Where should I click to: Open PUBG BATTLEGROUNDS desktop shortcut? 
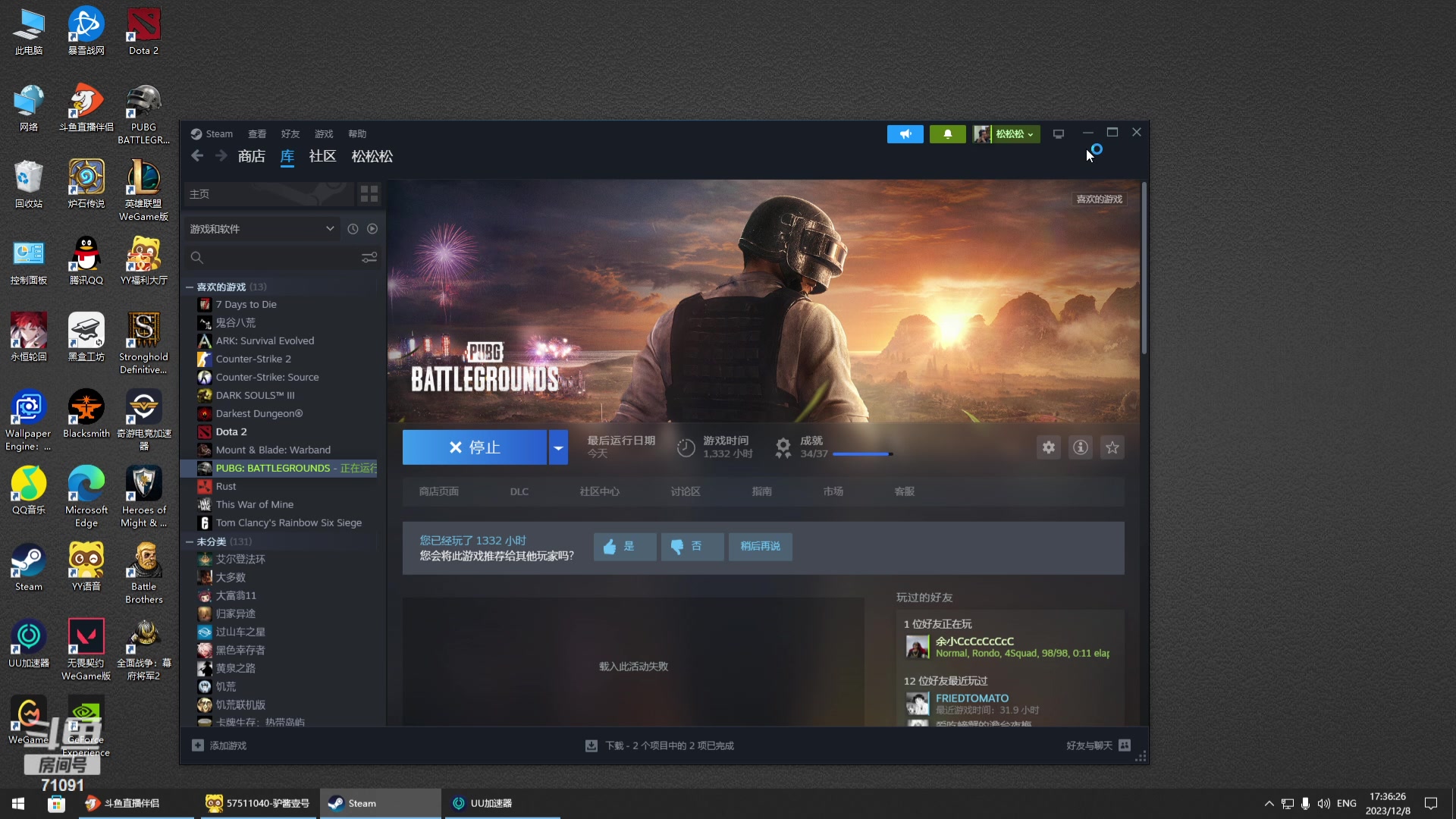pyautogui.click(x=143, y=114)
